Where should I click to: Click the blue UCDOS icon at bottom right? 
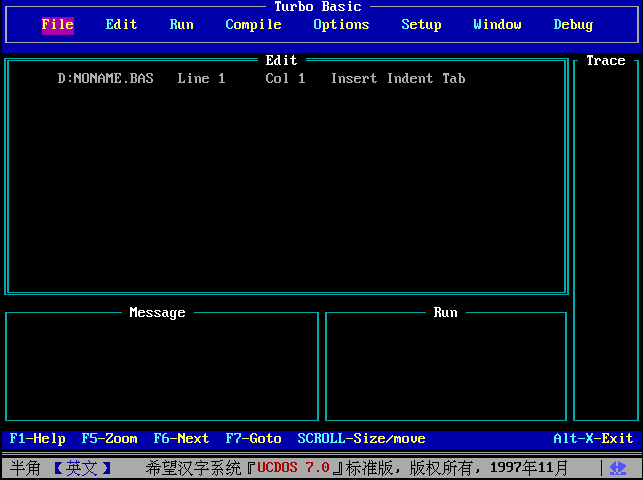click(x=618, y=468)
